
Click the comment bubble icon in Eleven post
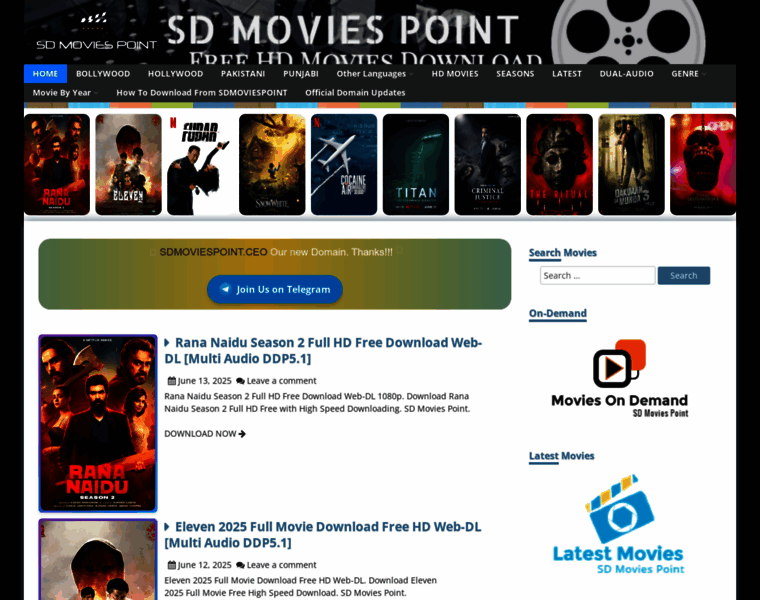[x=240, y=565]
